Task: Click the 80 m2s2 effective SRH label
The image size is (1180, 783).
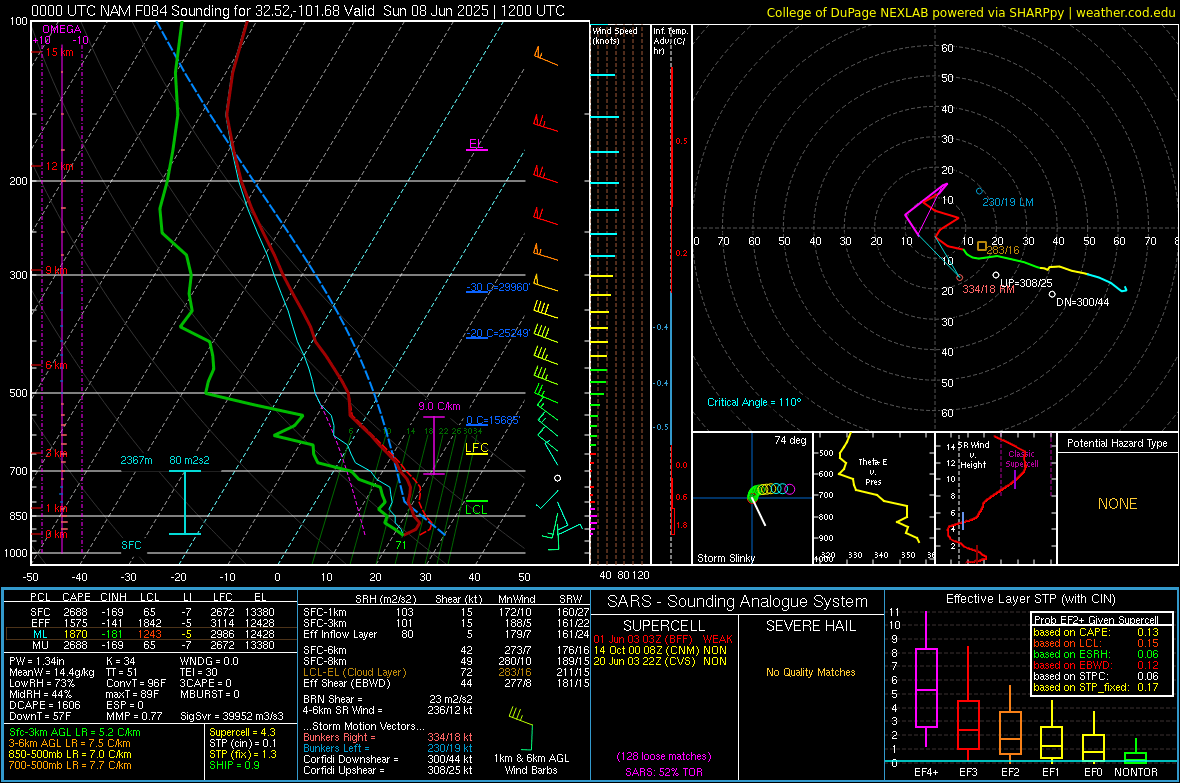Action: pyautogui.click(x=190, y=460)
